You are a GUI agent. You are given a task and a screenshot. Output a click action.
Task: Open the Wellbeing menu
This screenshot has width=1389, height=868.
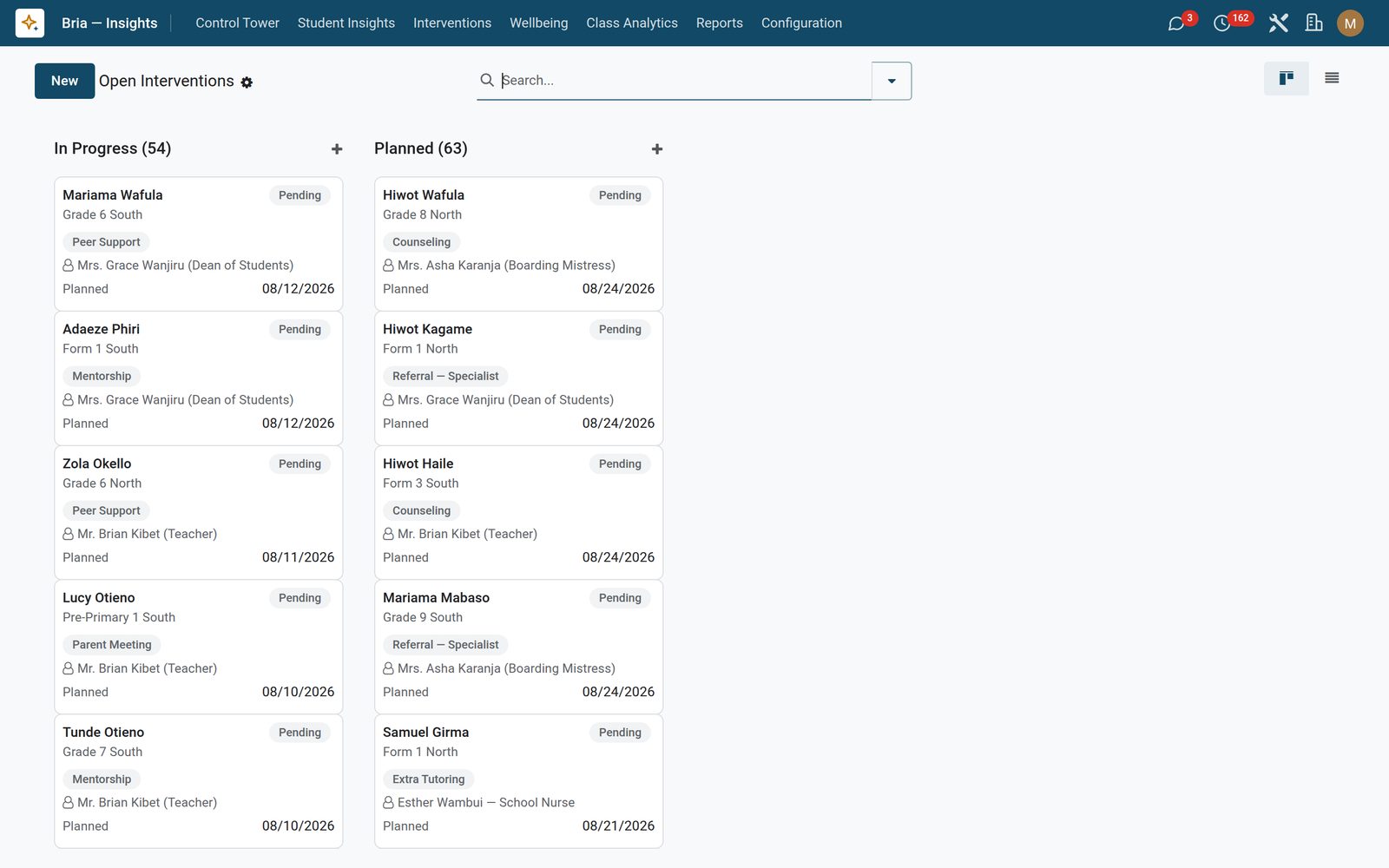pos(538,23)
